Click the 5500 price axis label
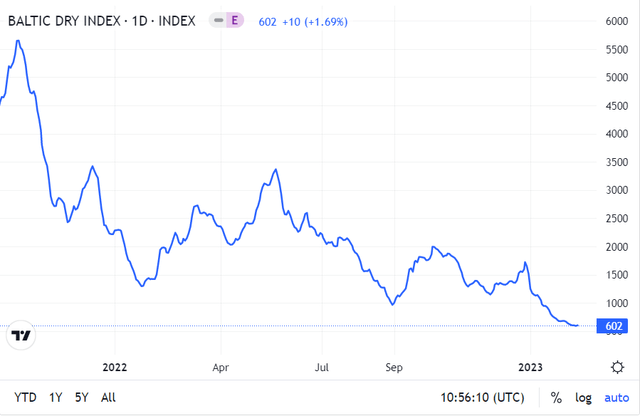 pos(617,50)
